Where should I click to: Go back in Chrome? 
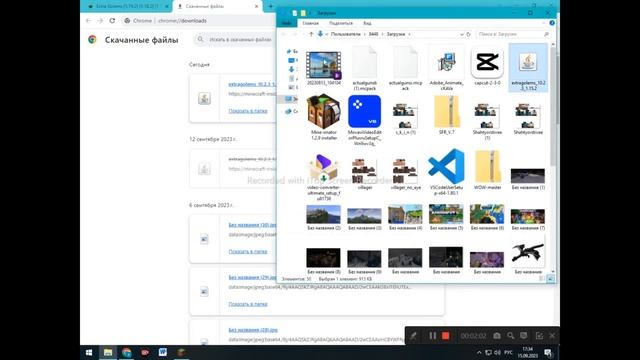[89, 20]
